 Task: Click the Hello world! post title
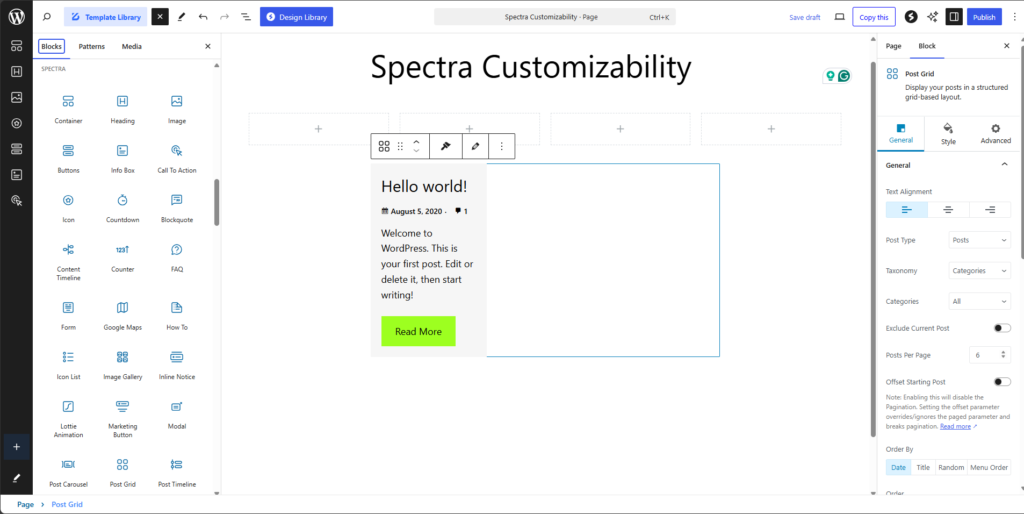point(424,186)
